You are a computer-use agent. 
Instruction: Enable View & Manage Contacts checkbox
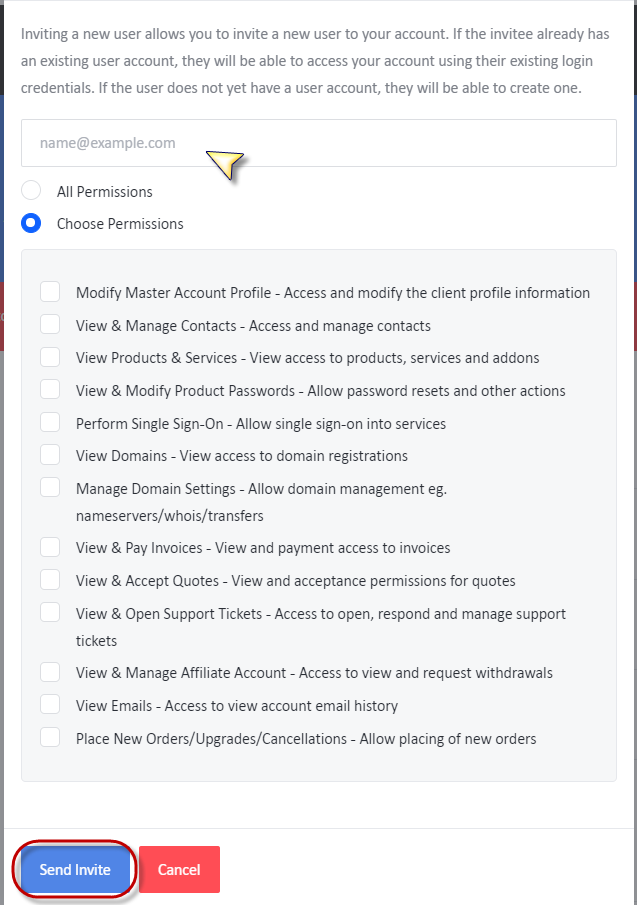pyautogui.click(x=50, y=324)
